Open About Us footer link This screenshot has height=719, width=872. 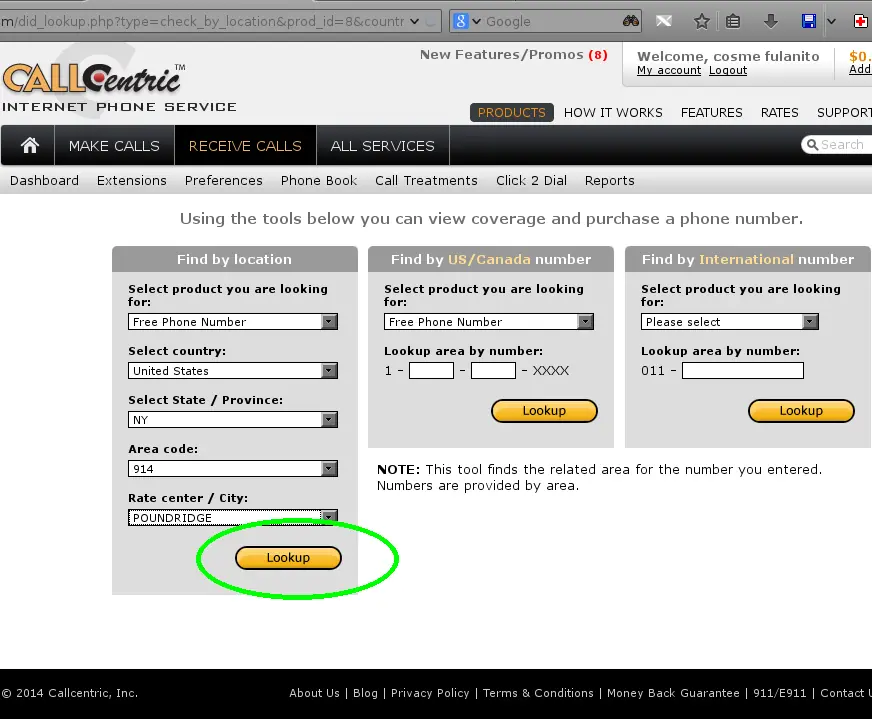click(x=314, y=693)
